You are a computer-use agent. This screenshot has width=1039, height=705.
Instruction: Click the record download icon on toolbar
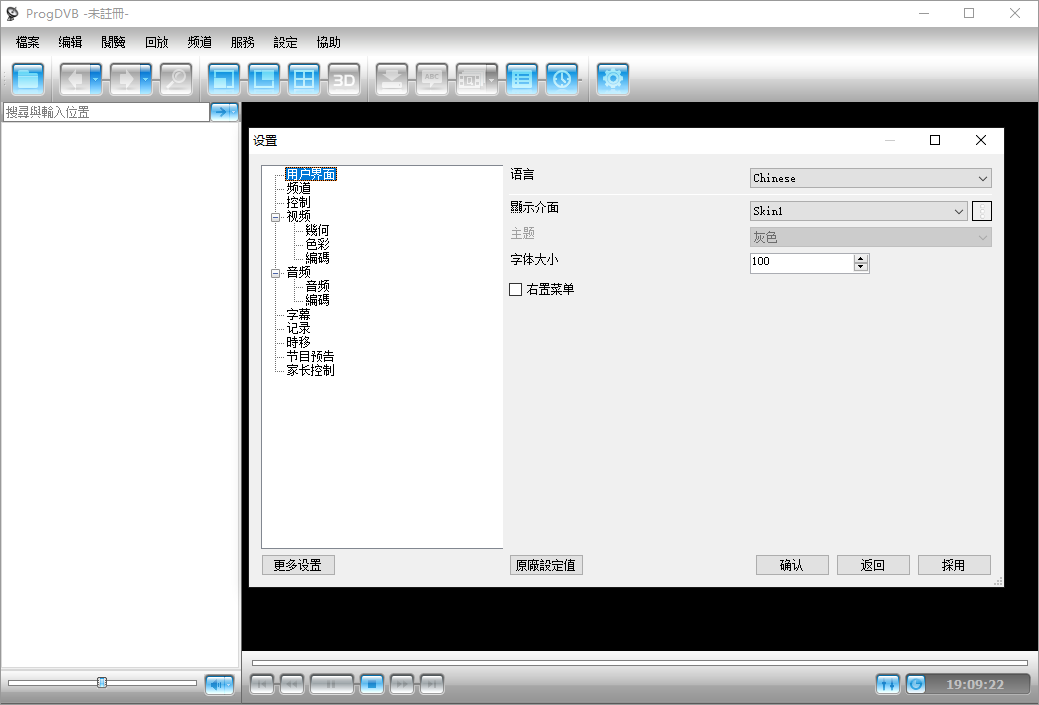tap(391, 78)
